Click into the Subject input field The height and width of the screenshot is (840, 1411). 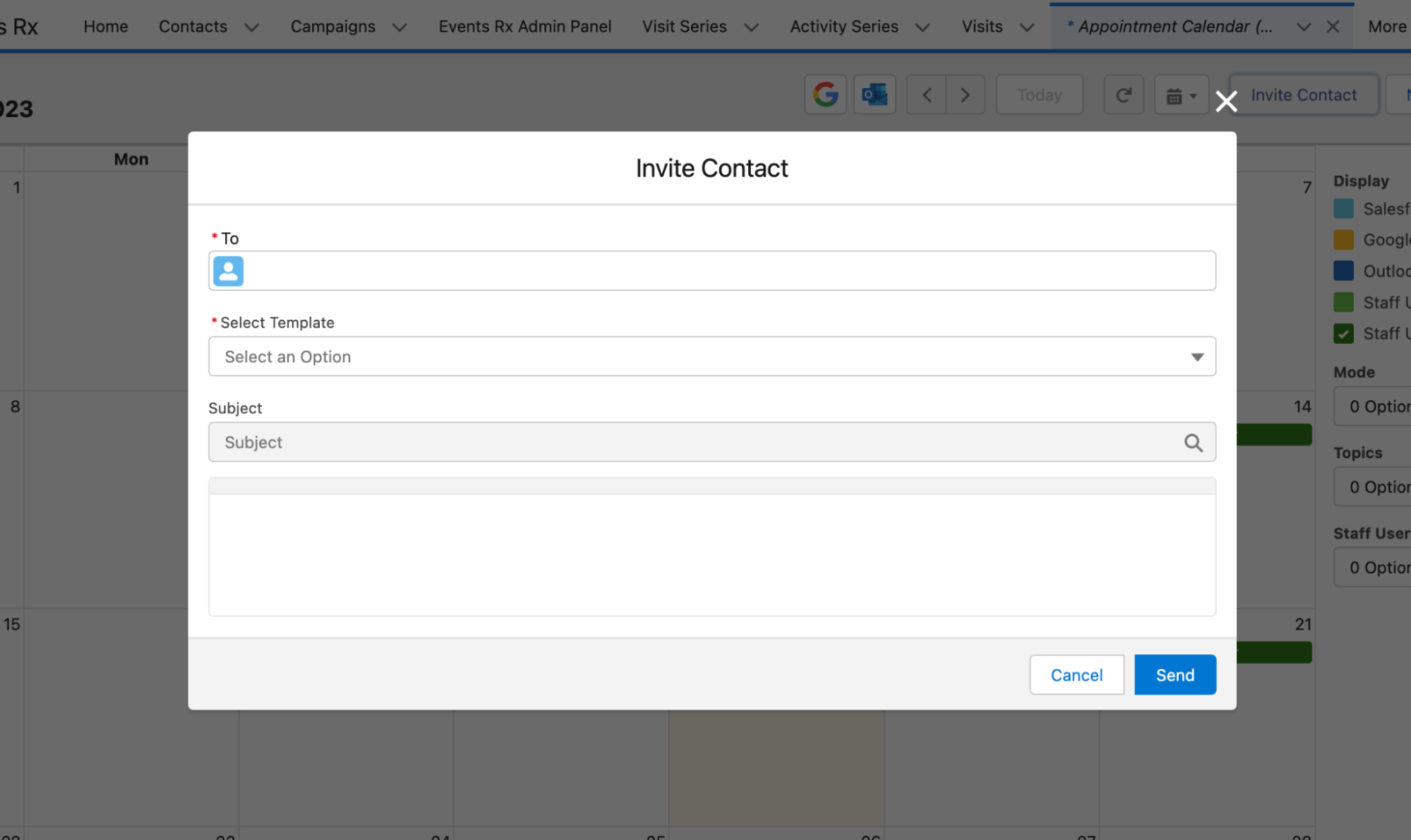(x=692, y=443)
